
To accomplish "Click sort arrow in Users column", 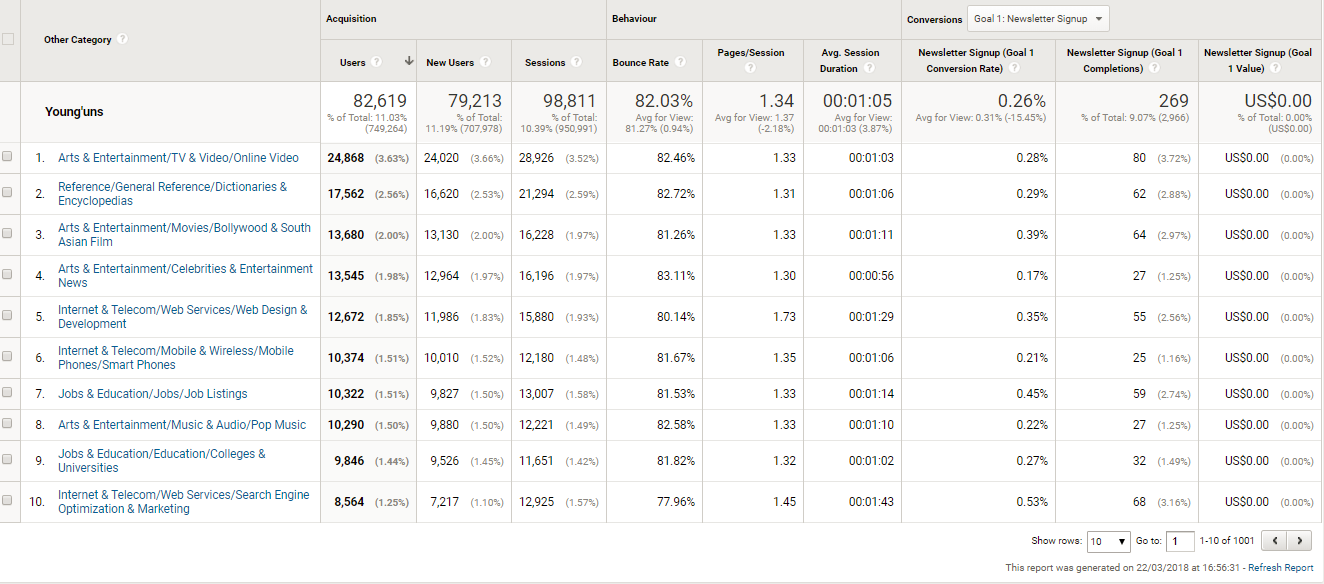I will (x=408, y=62).
